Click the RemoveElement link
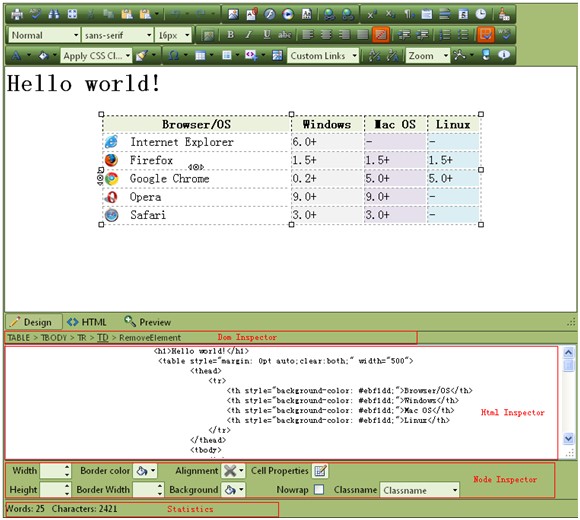Image resolution: width=580 pixels, height=520 pixels. pos(150,338)
